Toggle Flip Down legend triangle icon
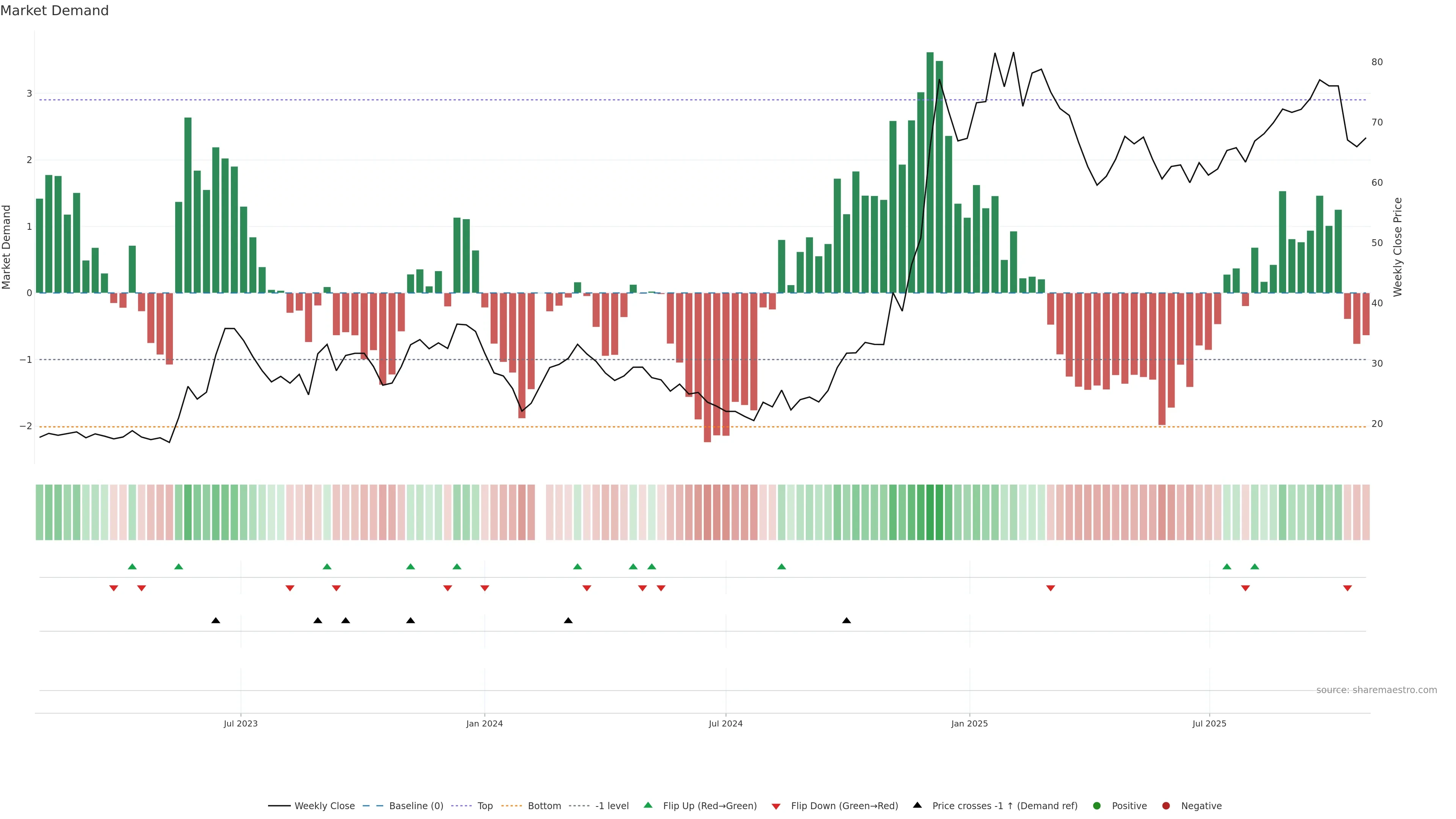Viewport: 1456px width, 819px height. pyautogui.click(x=776, y=806)
